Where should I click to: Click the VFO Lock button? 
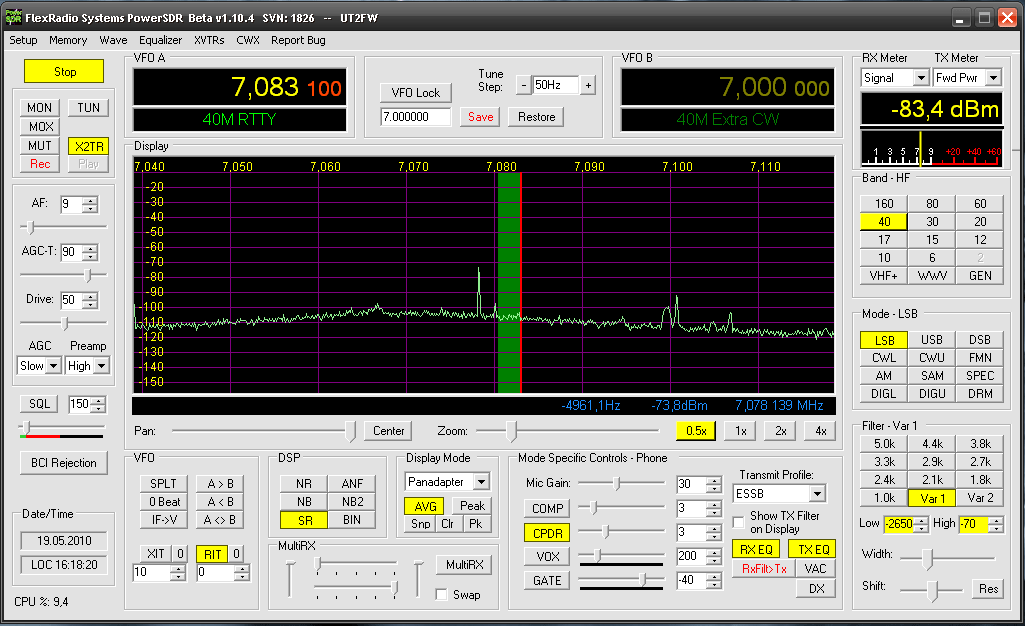pyautogui.click(x=416, y=93)
